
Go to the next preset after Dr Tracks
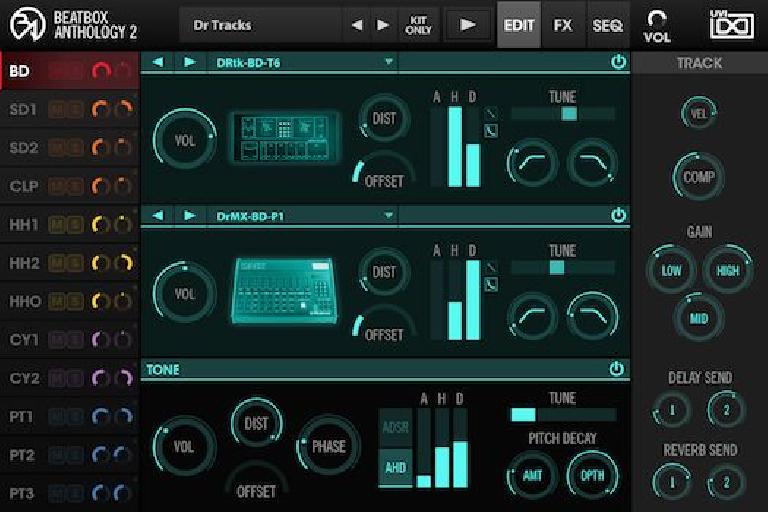pos(383,25)
